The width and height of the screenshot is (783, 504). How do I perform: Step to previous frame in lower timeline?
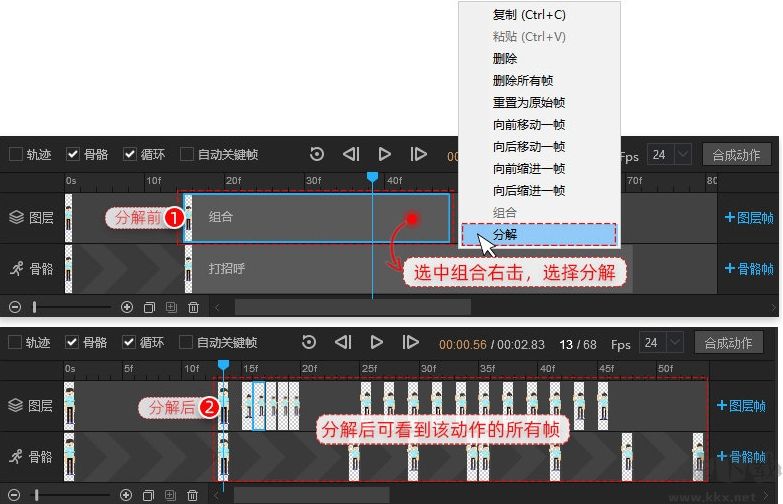(x=343, y=342)
